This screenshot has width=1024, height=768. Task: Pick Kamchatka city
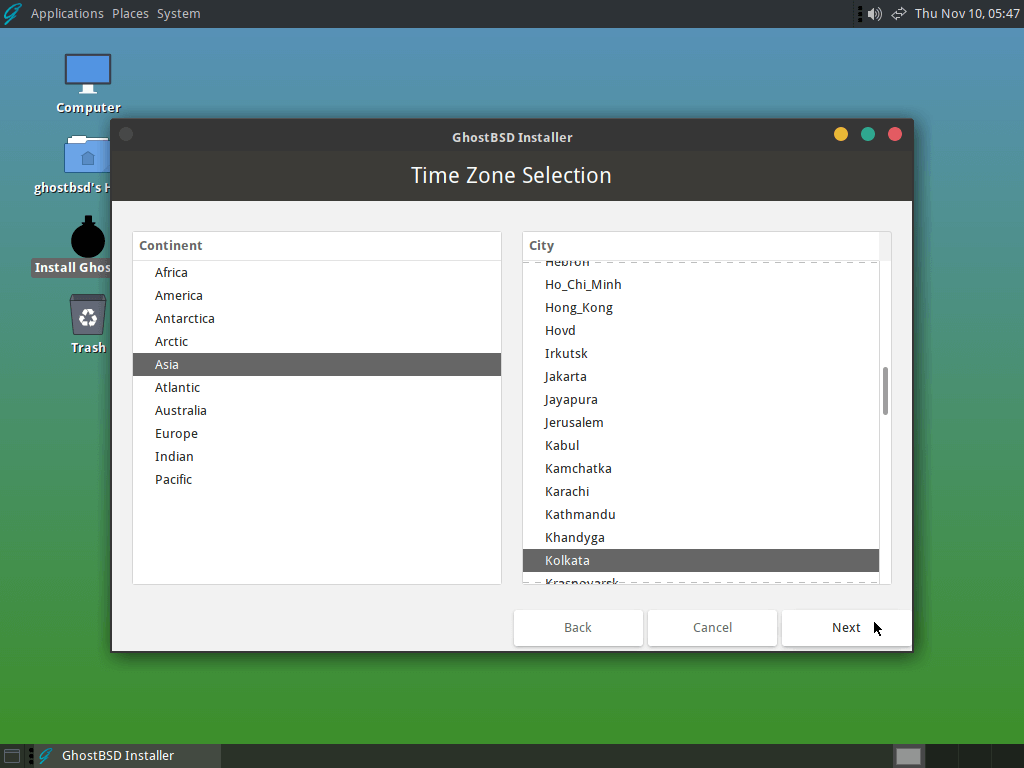(701, 468)
